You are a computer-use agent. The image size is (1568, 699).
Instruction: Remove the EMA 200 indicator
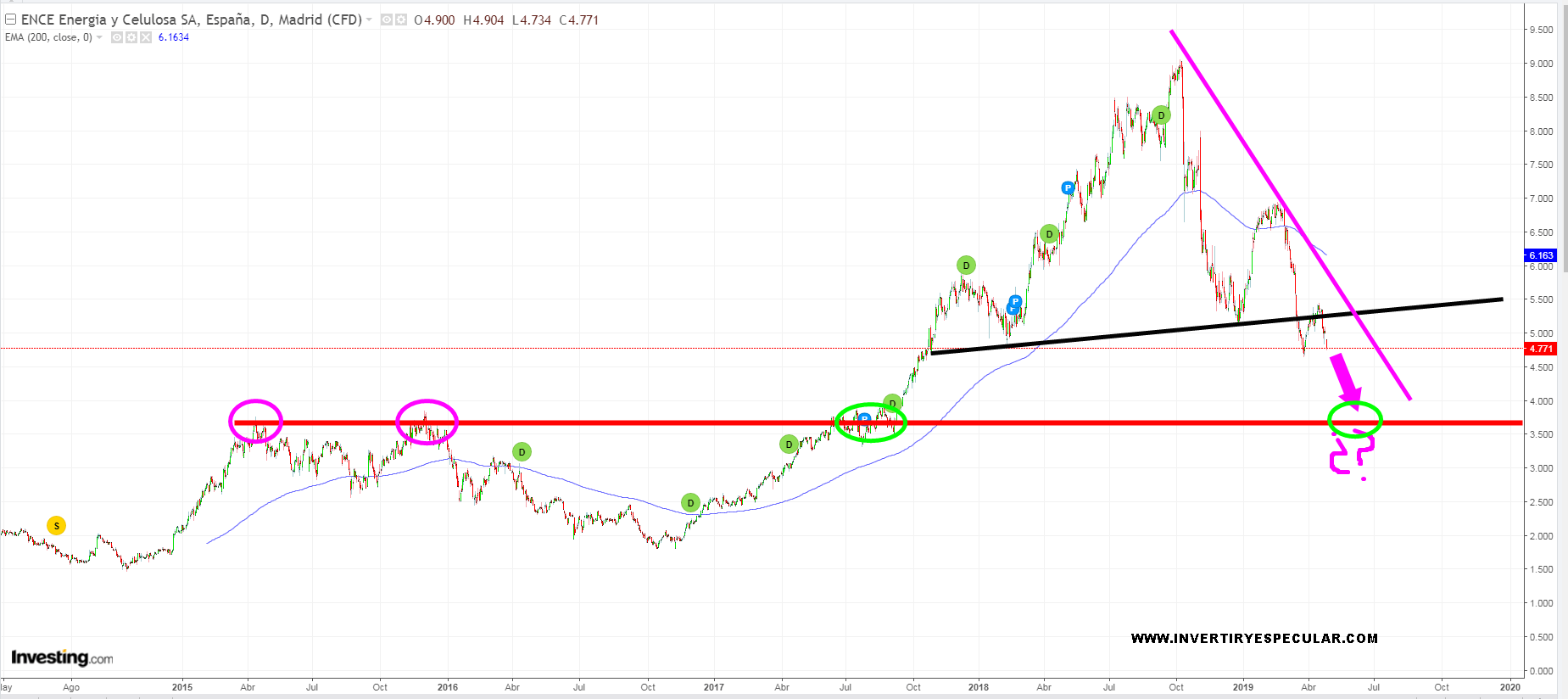click(x=145, y=37)
